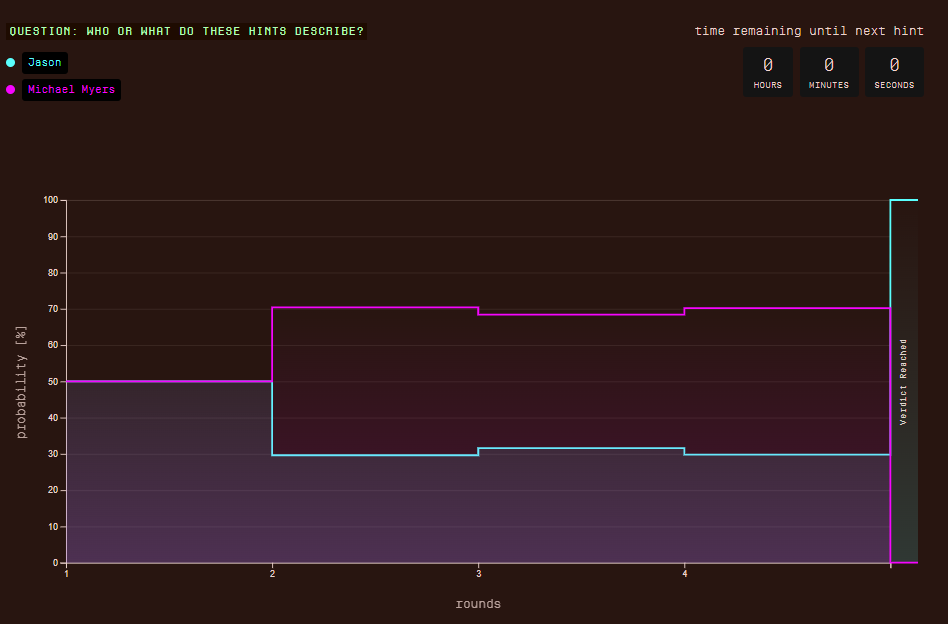Click the 10 tick on y-axis
Screen dimensions: 948x624
(x=53, y=527)
